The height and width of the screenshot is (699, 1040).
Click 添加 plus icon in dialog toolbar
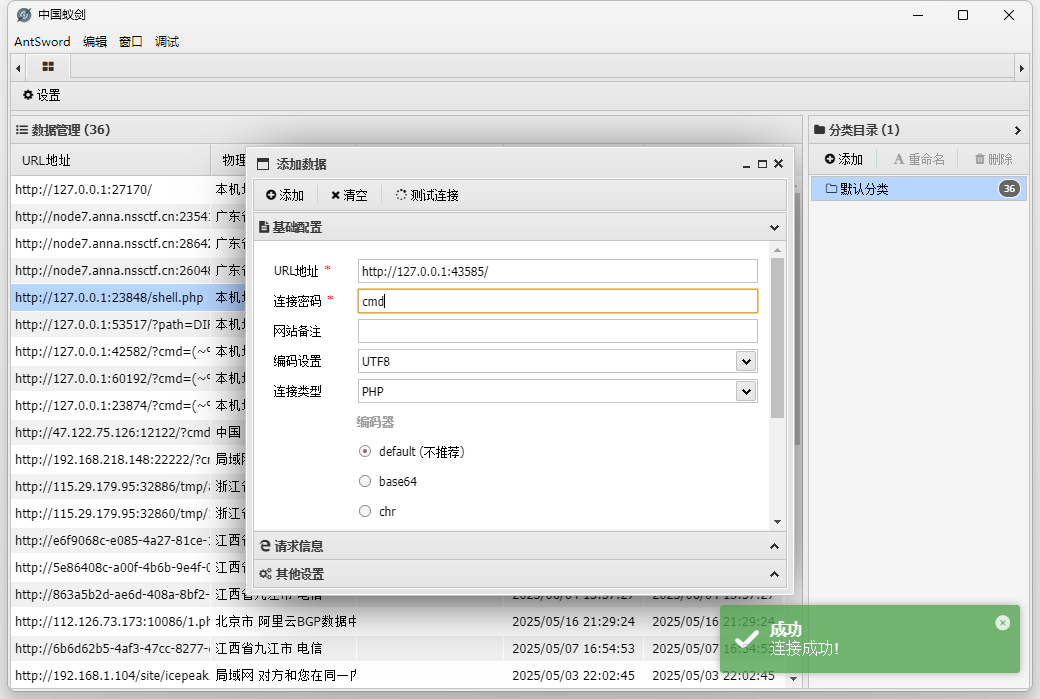point(285,195)
